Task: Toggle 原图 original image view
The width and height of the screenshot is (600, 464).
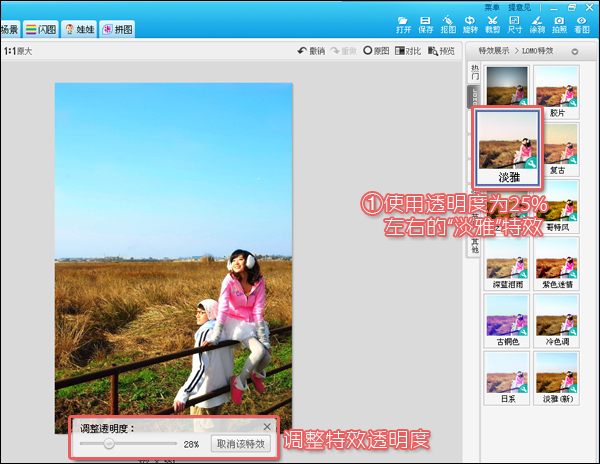Action: pyautogui.click(x=375, y=51)
